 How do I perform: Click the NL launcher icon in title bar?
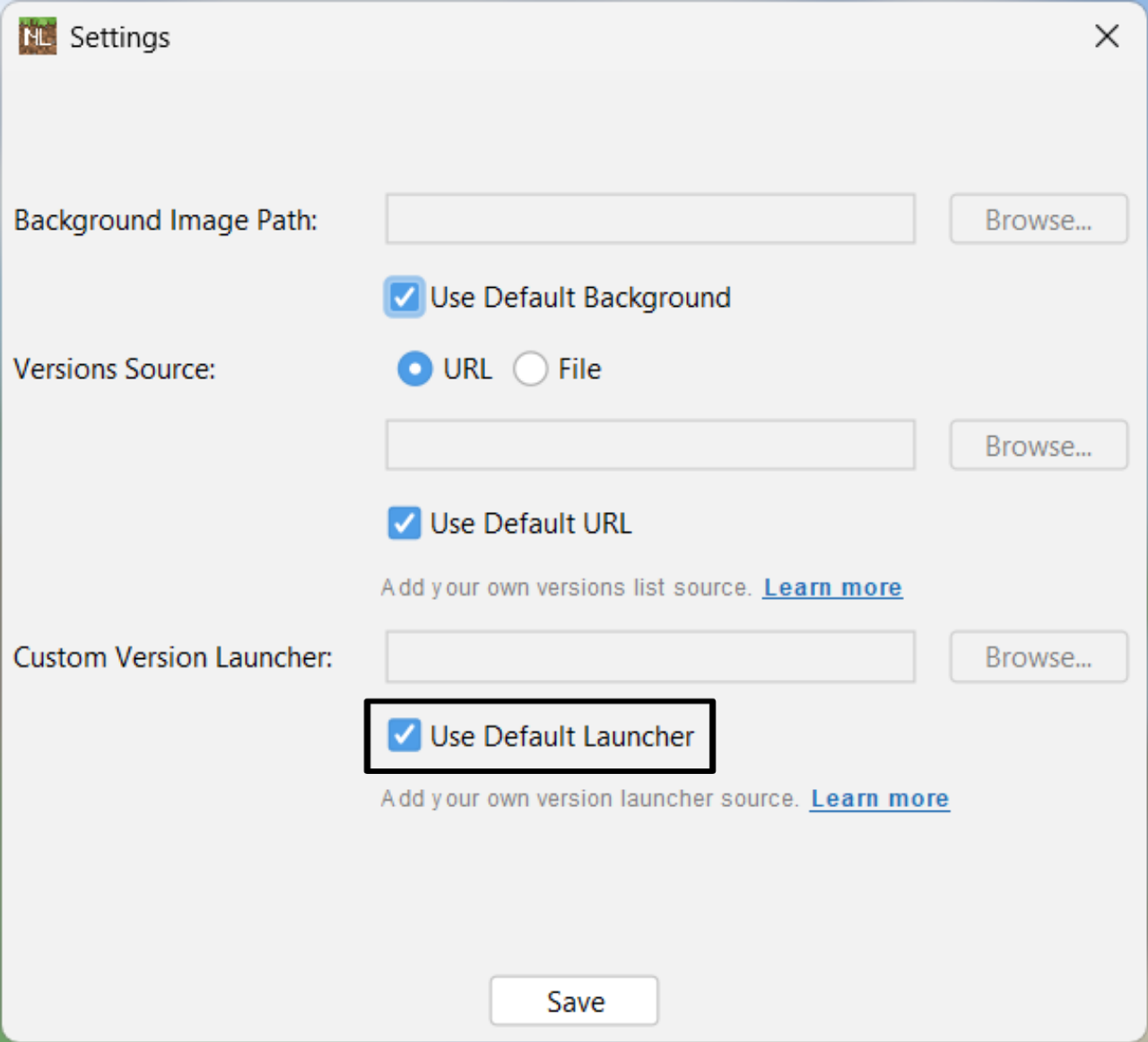tap(38, 37)
